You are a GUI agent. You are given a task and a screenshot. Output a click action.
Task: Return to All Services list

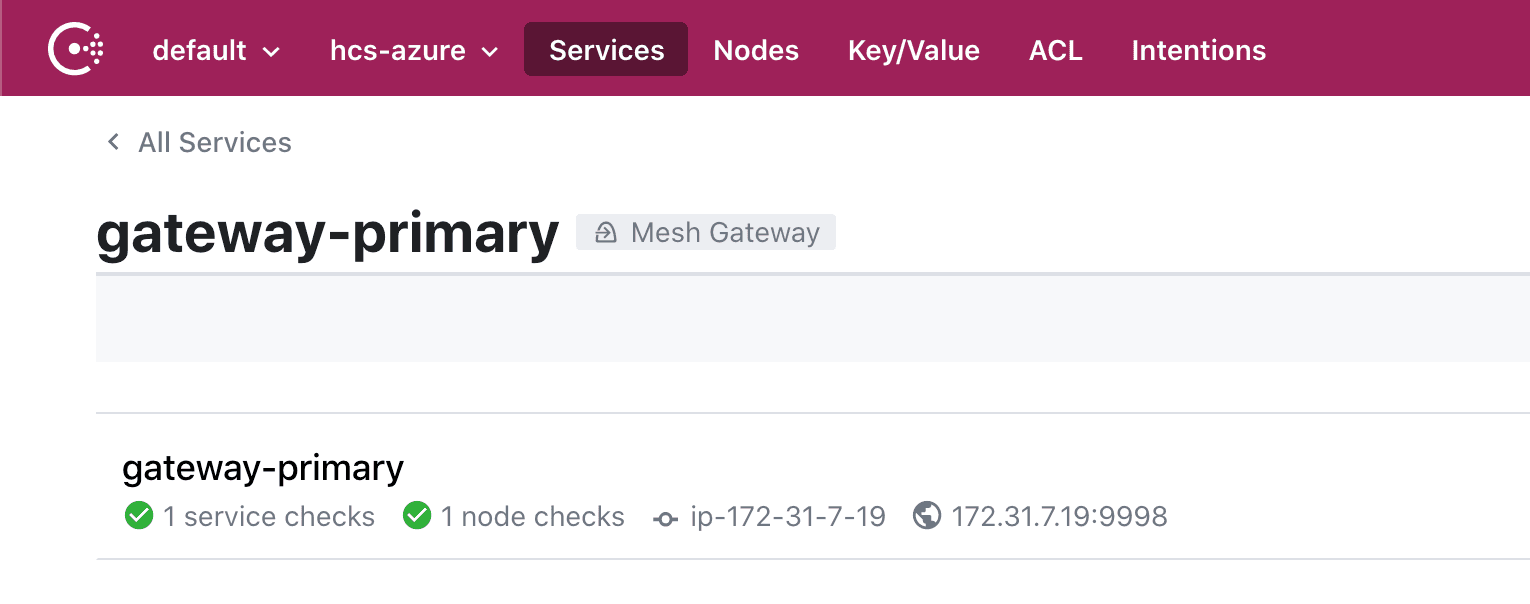[214, 142]
